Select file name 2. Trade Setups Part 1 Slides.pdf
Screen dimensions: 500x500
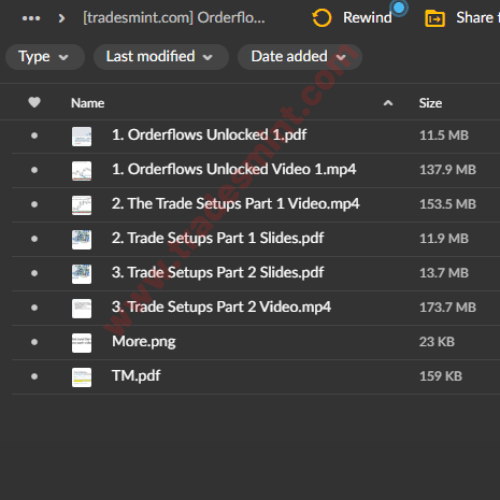(x=218, y=238)
